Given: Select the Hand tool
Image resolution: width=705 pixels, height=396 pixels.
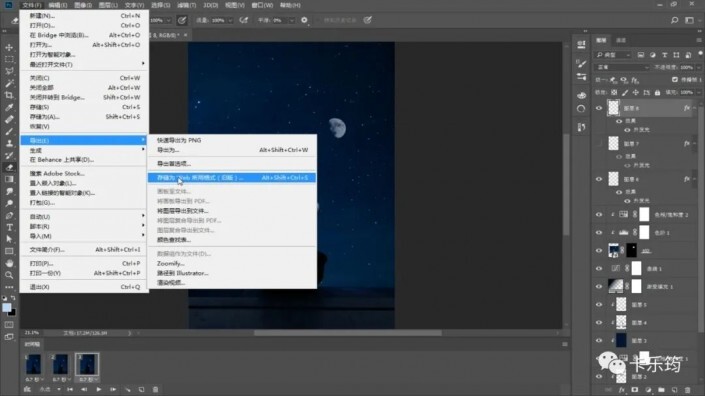Looking at the screenshot, I should pos(9,263).
